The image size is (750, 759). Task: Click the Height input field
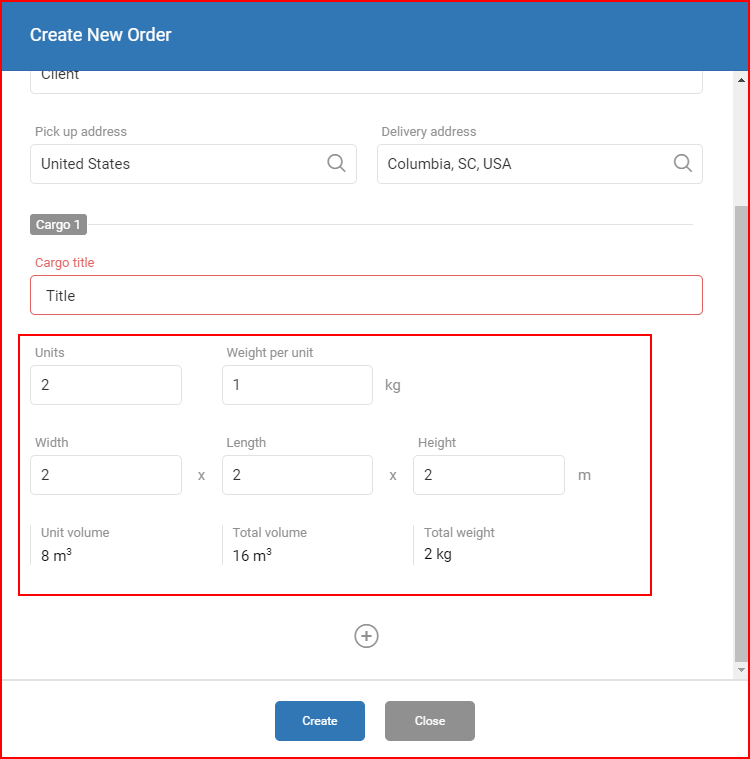(489, 475)
